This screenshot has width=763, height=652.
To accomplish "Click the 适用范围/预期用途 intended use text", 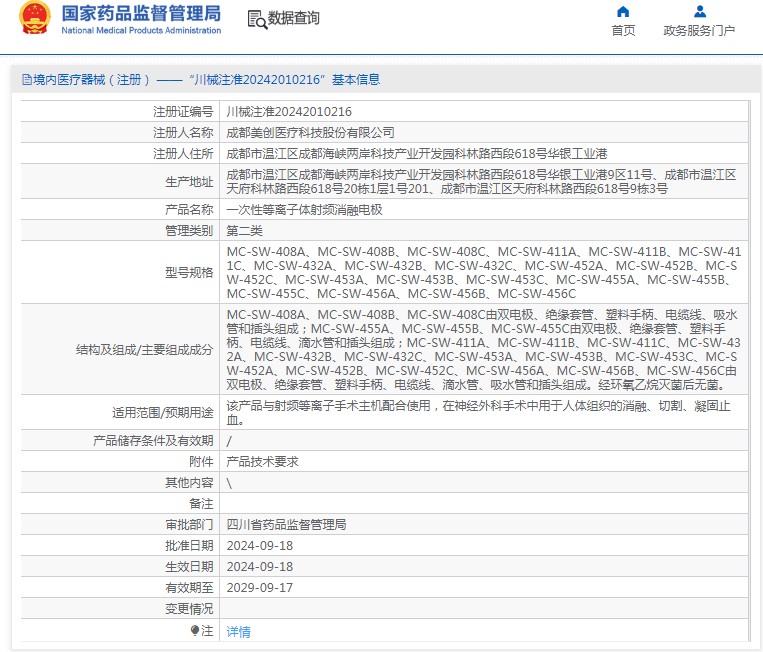I will point(479,413).
